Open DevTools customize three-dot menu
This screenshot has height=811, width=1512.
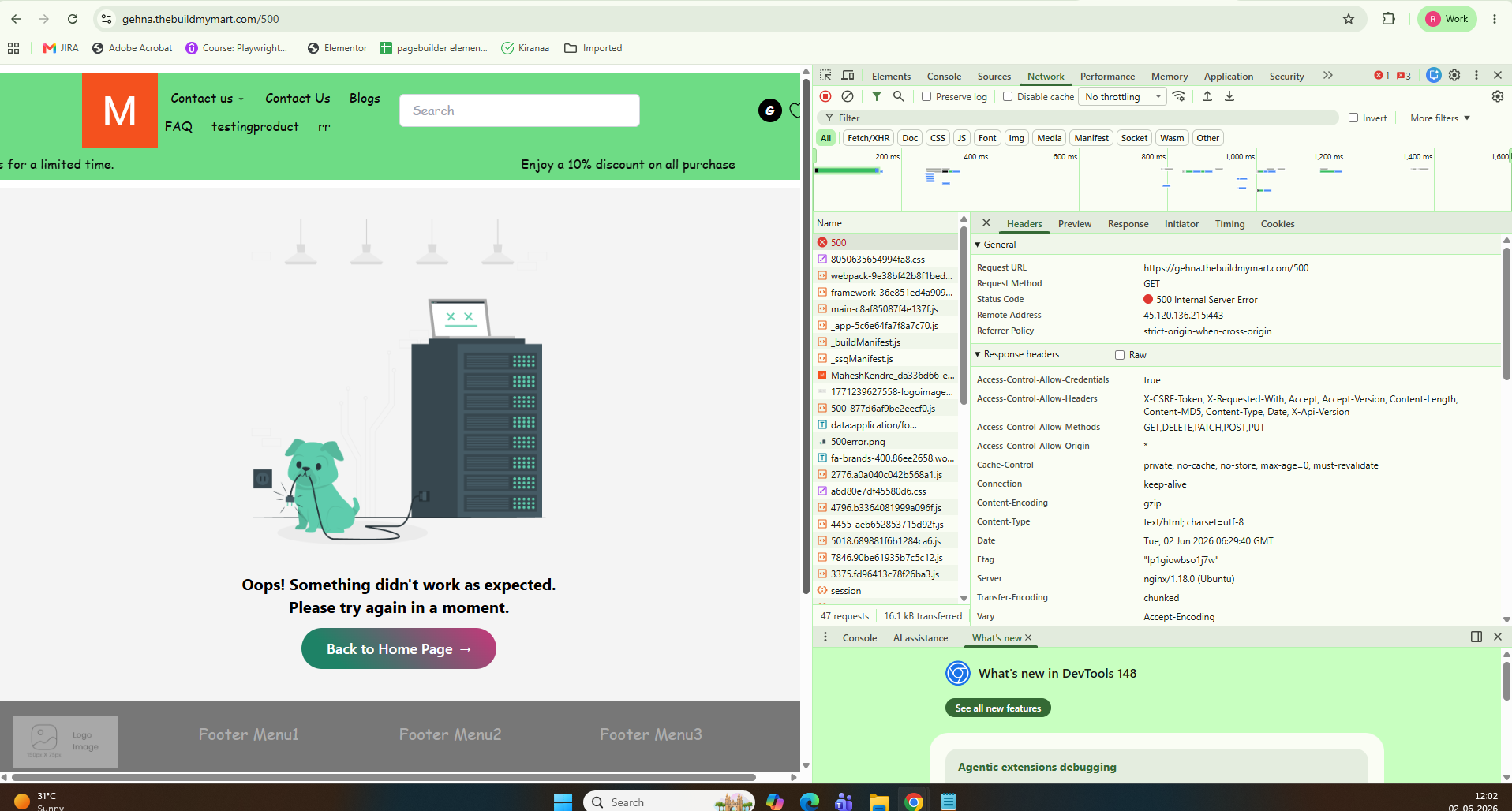(x=1476, y=76)
